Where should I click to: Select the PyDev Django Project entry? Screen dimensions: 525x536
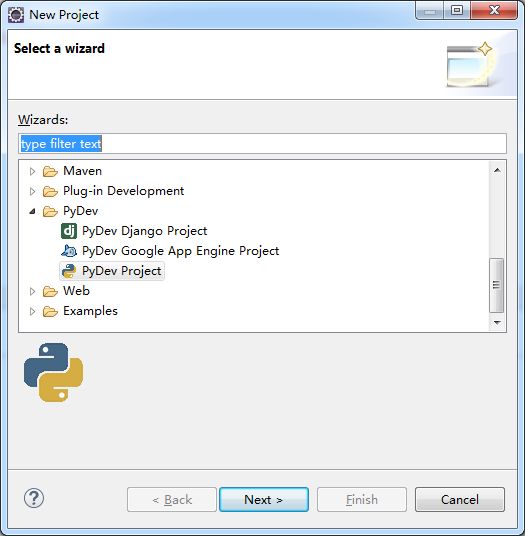[144, 231]
